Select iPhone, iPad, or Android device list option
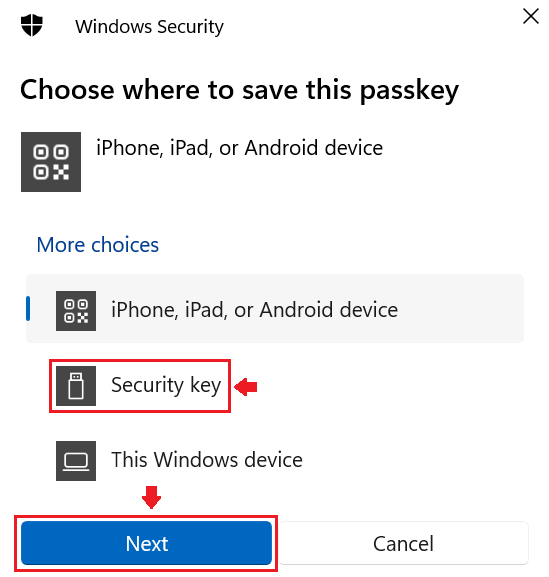 (x=274, y=309)
